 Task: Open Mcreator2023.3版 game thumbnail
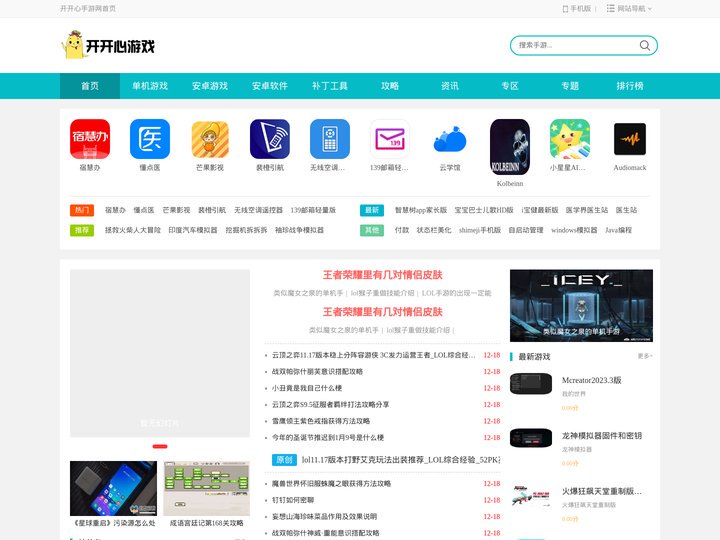pyautogui.click(x=531, y=384)
